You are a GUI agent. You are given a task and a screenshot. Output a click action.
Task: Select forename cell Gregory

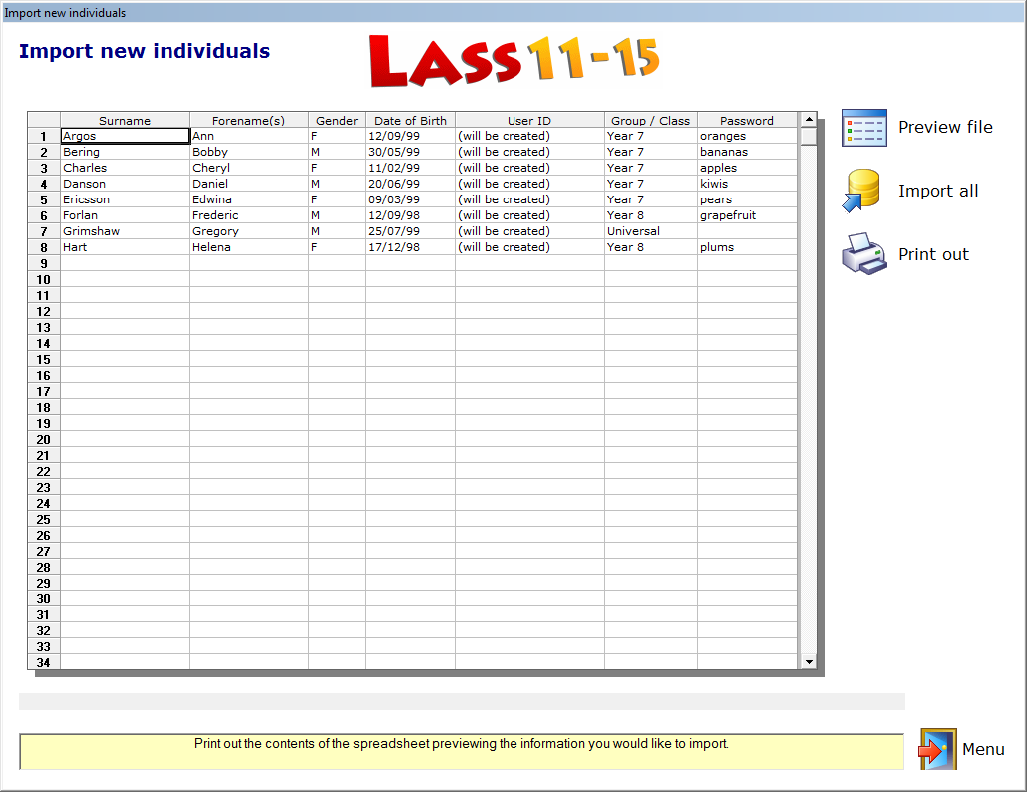pos(249,231)
